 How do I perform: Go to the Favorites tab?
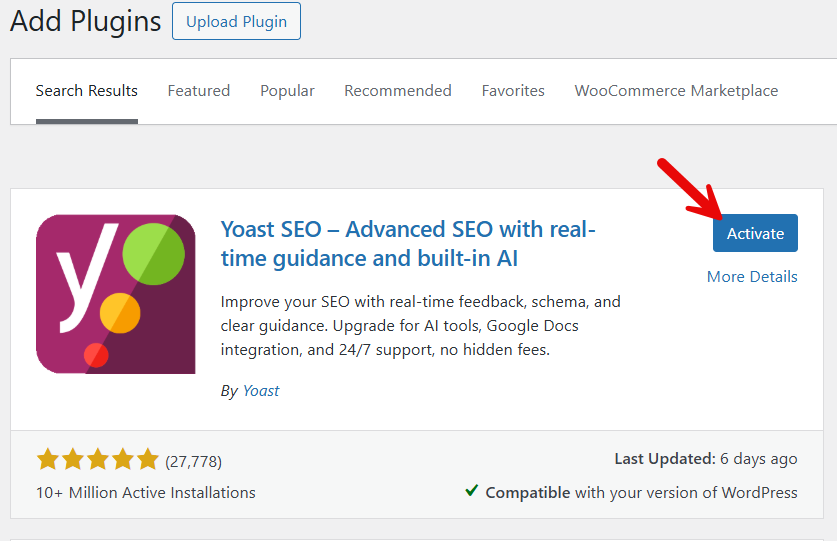[513, 91]
